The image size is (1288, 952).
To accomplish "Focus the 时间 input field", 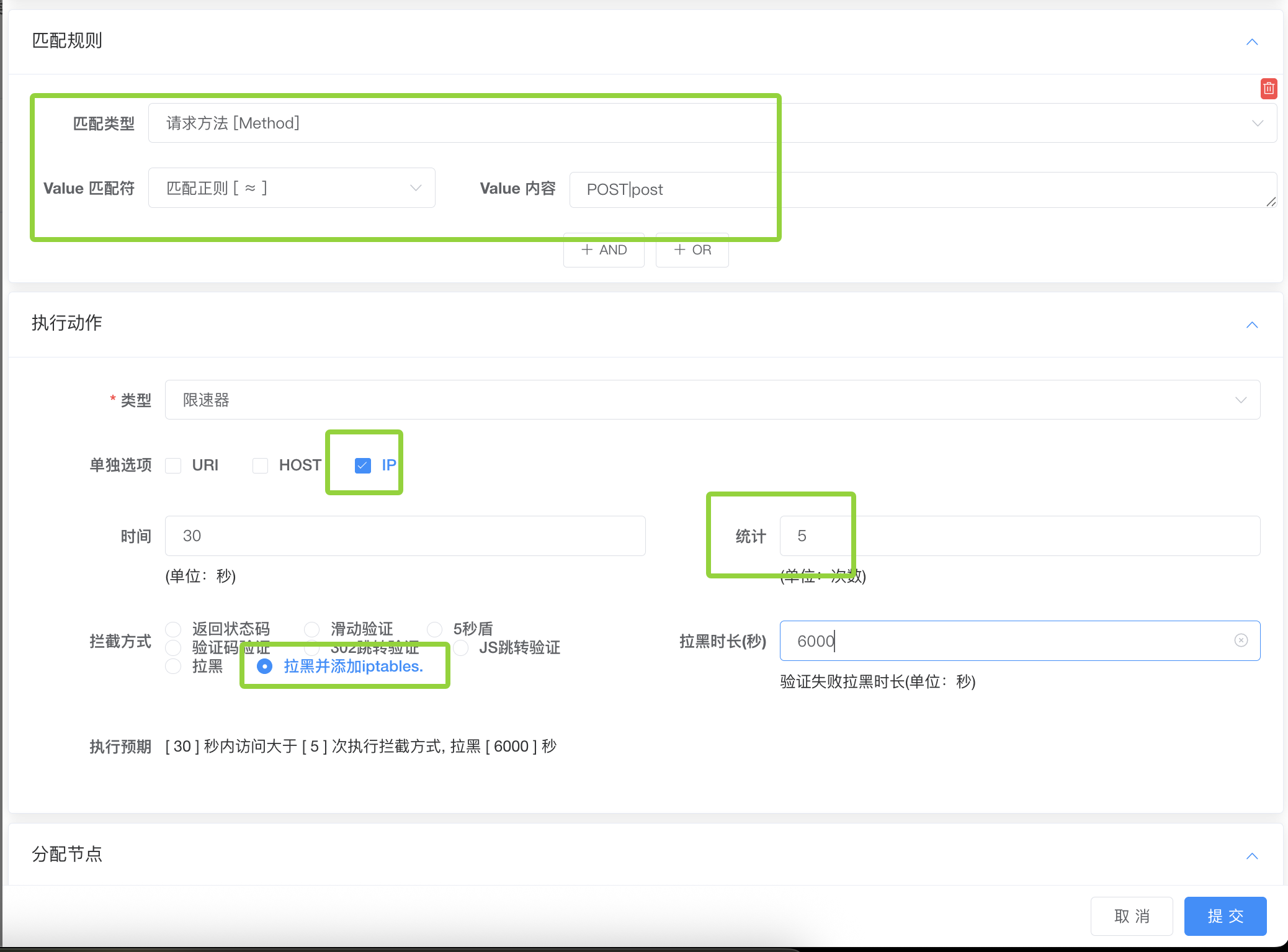I will coord(405,536).
